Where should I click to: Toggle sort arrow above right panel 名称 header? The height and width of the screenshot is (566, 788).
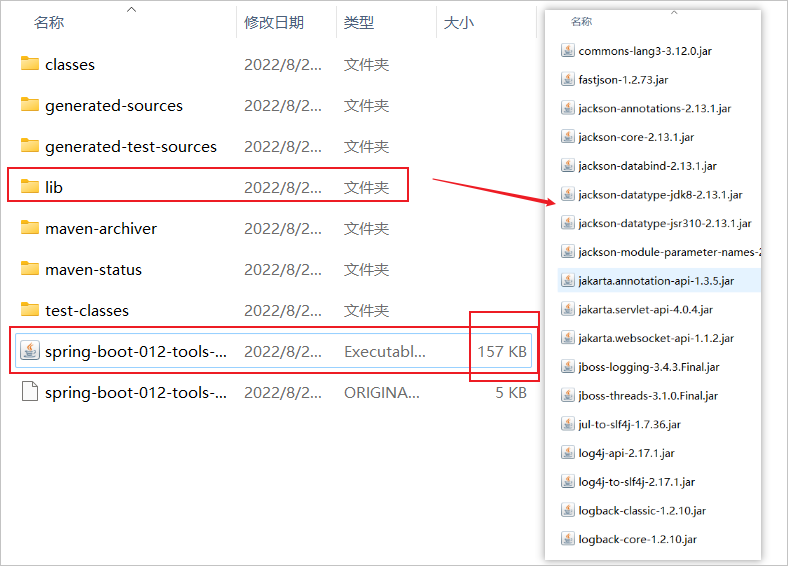pos(674,13)
